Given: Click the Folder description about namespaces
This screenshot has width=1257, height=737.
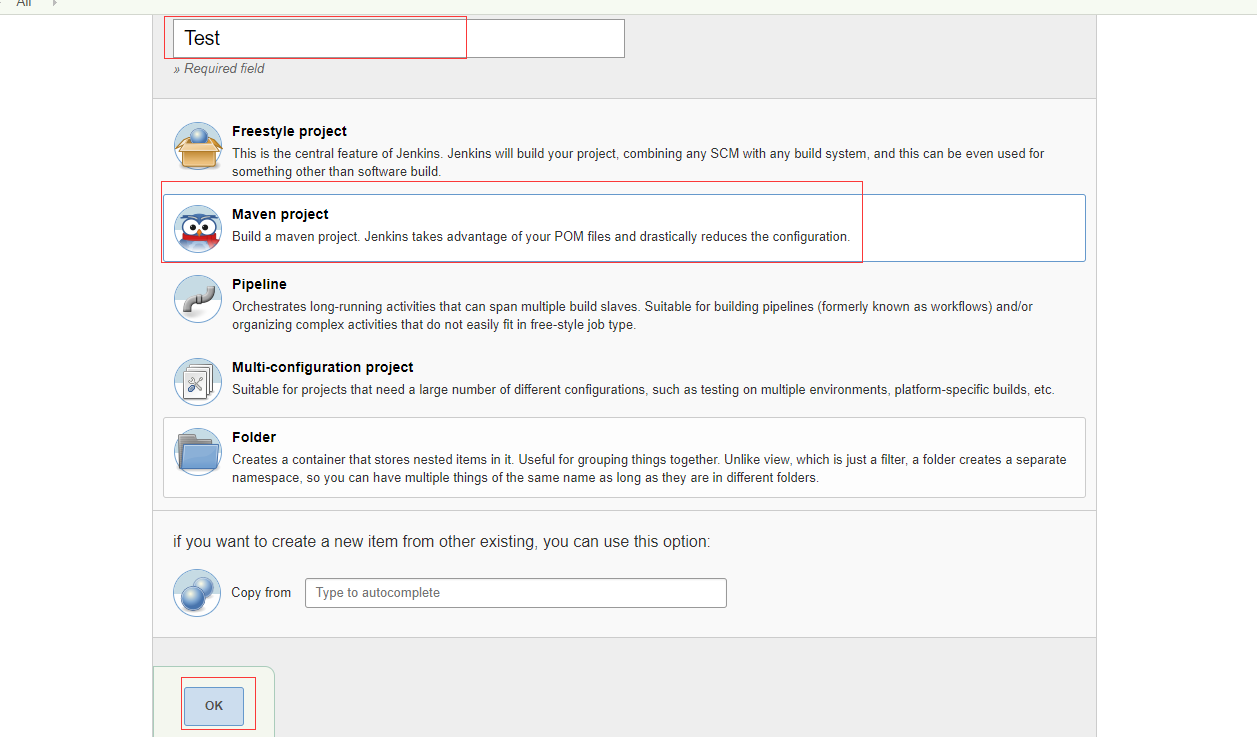Looking at the screenshot, I should click(649, 469).
